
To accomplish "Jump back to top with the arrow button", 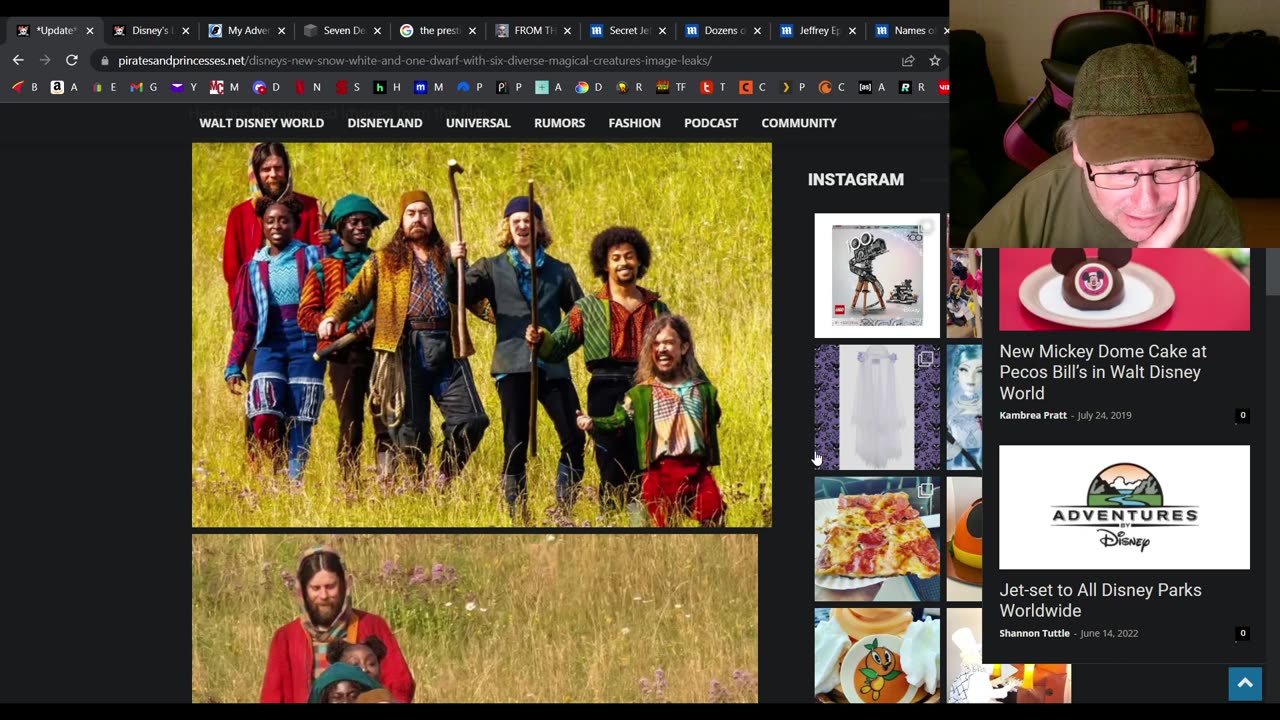I will (1245, 683).
